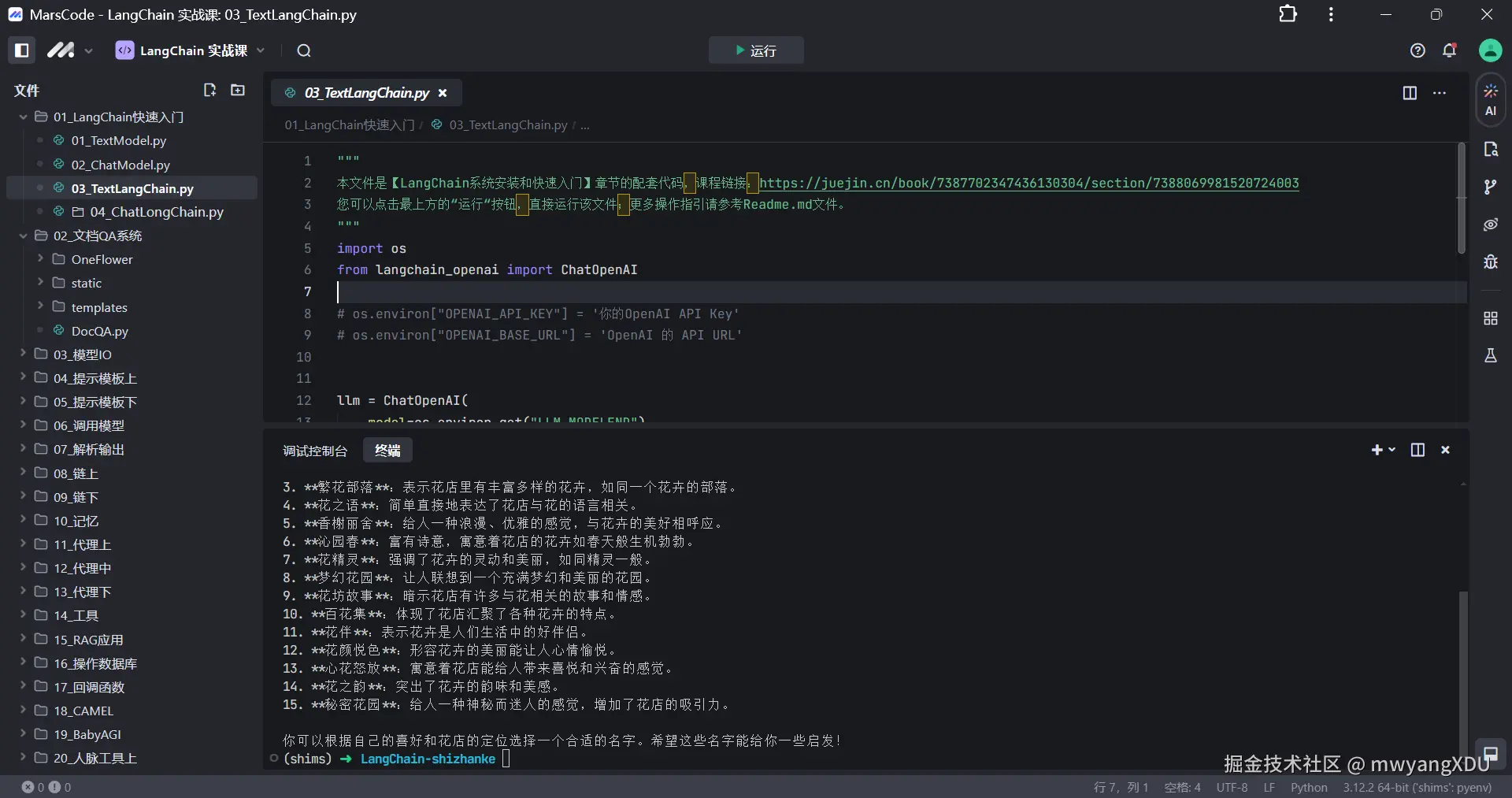Open the testing flask icon
Image resolution: width=1512 pixels, height=798 pixels.
tap(1490, 355)
